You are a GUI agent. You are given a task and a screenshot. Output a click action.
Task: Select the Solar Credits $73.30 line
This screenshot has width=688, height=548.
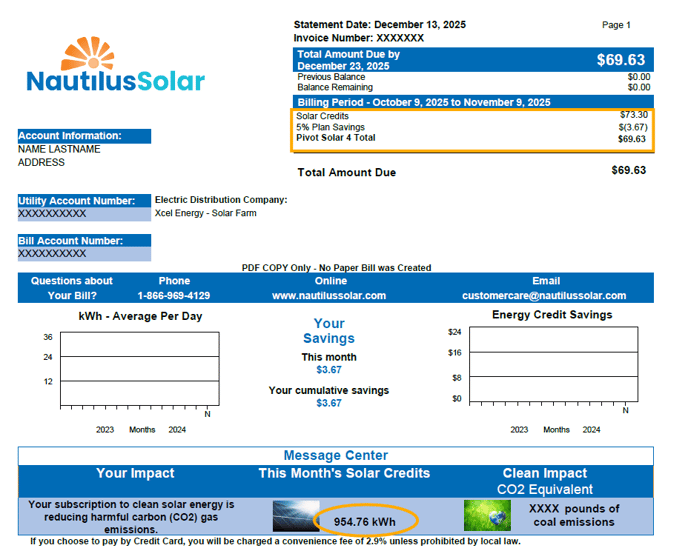(473, 116)
